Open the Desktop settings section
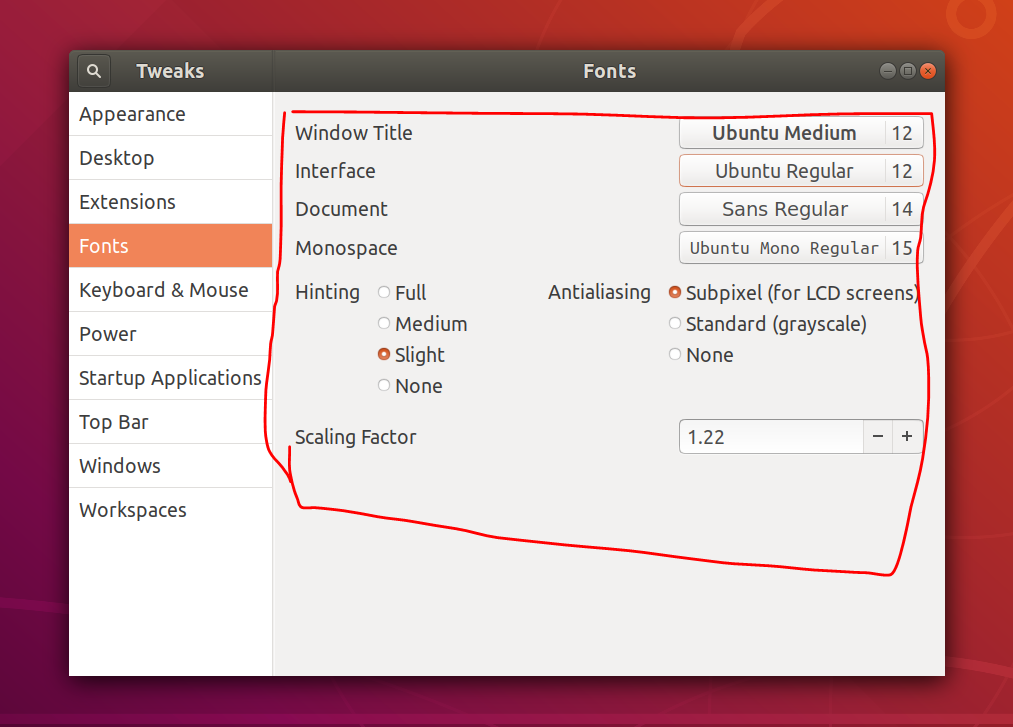This screenshot has width=1013, height=727. pos(116,158)
